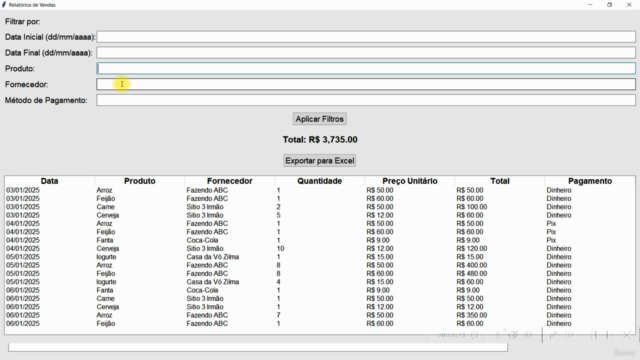Select Carne product on 03/01/2025

(x=105, y=207)
